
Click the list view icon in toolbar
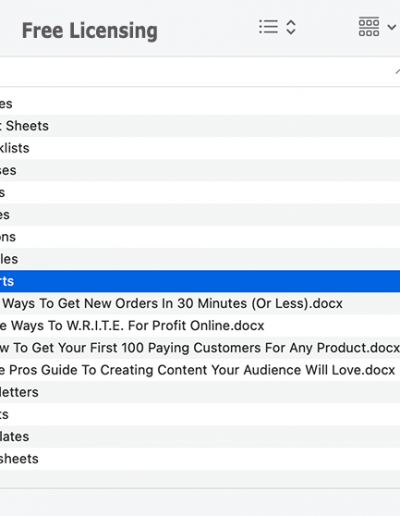(x=268, y=27)
